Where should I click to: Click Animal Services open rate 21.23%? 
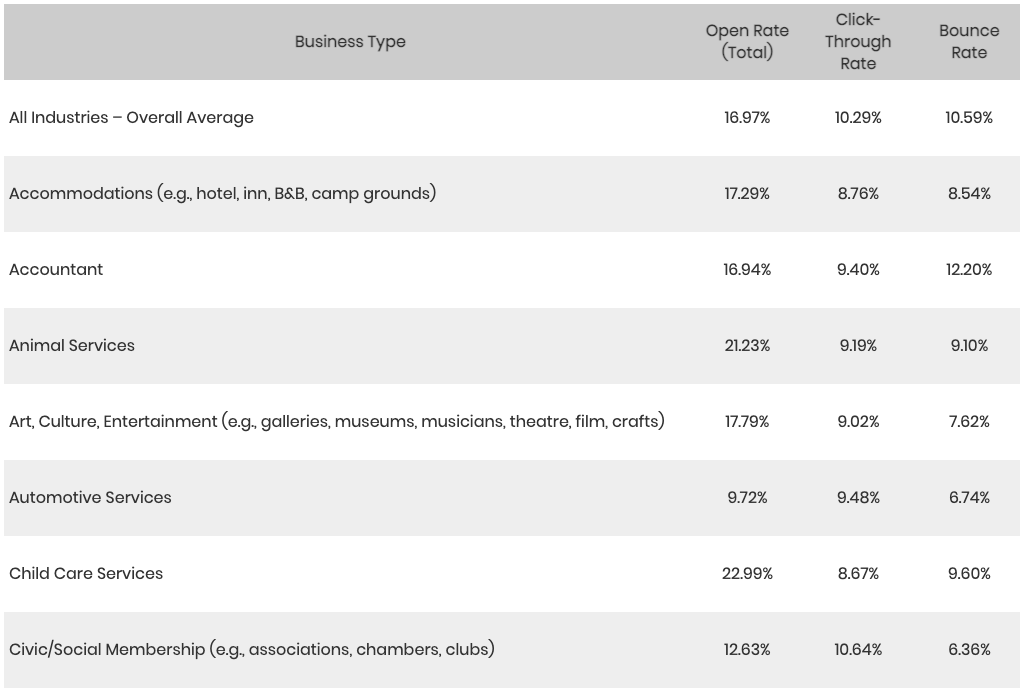point(747,346)
